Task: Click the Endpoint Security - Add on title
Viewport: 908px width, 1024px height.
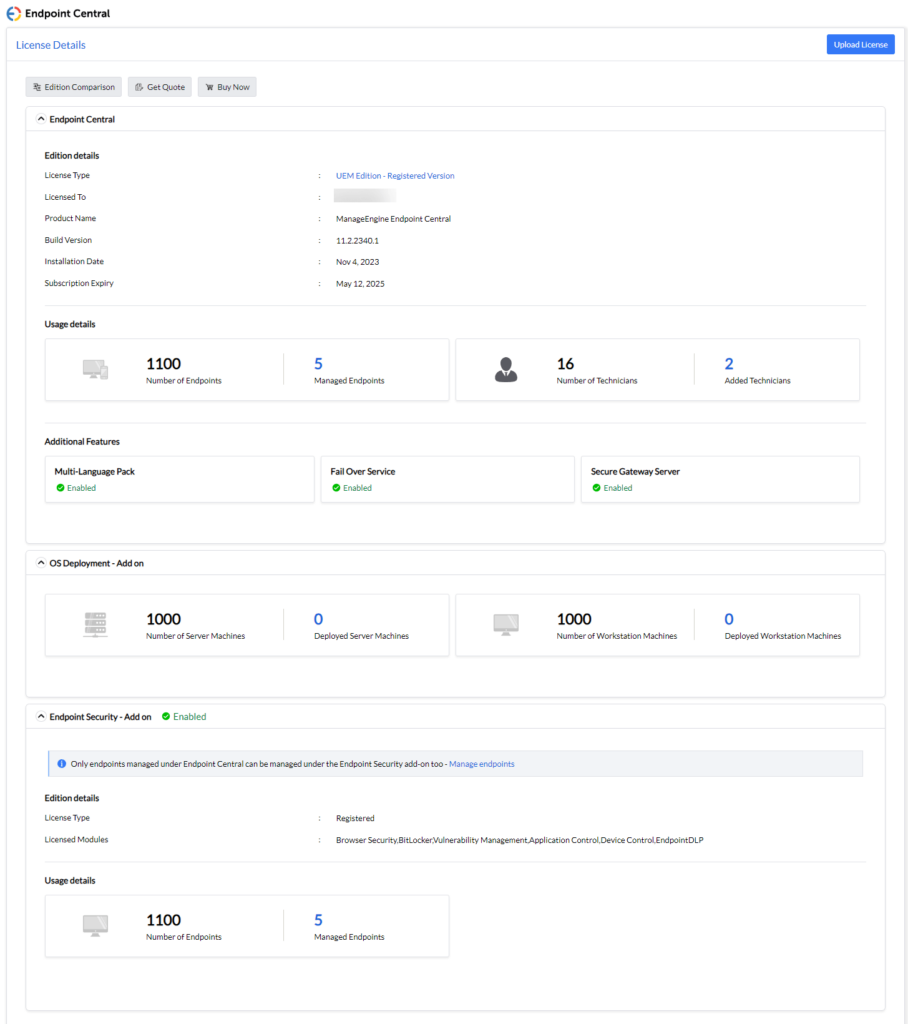Action: point(101,716)
